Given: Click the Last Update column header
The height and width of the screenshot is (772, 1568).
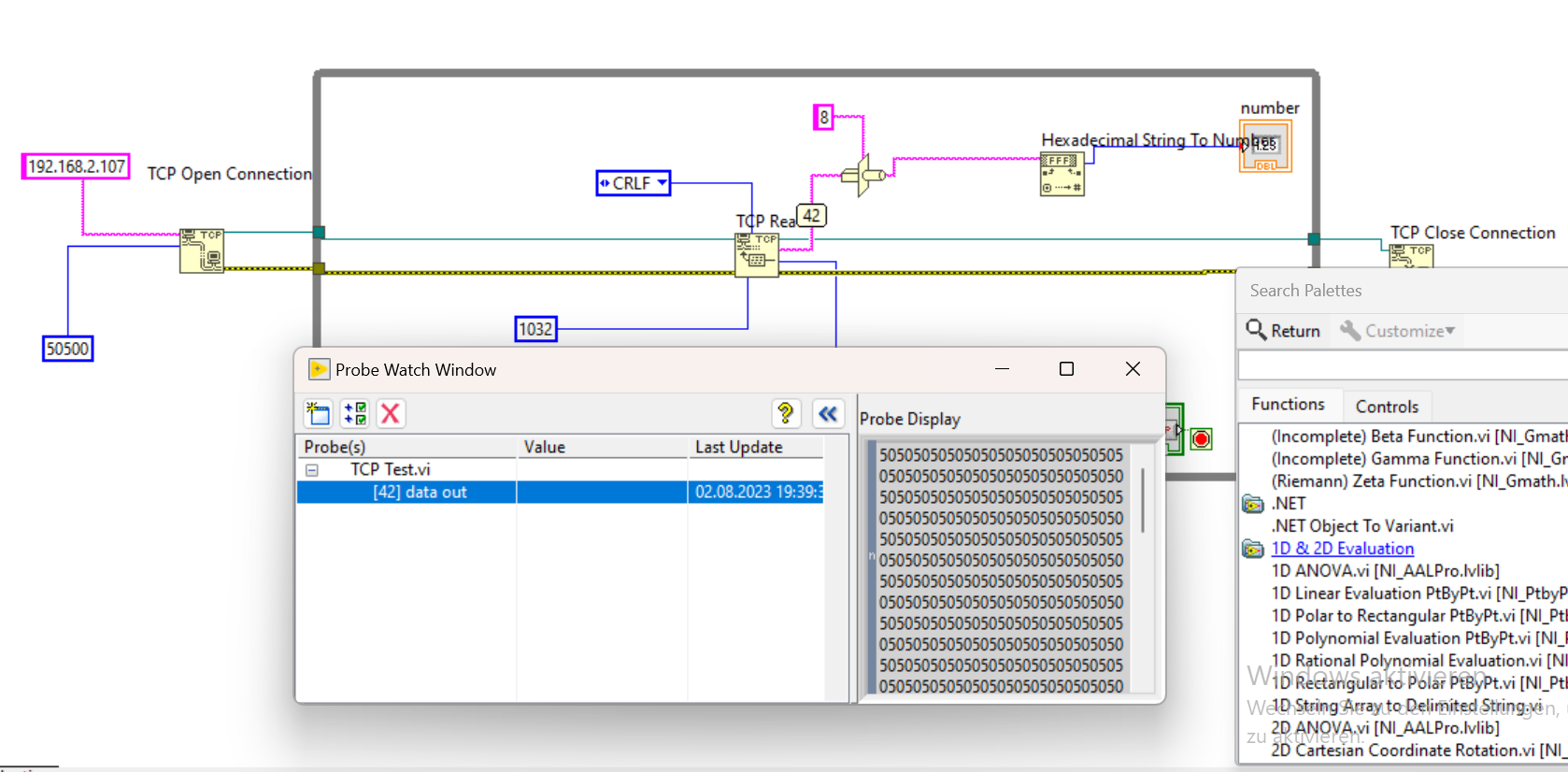Looking at the screenshot, I should pos(755,447).
